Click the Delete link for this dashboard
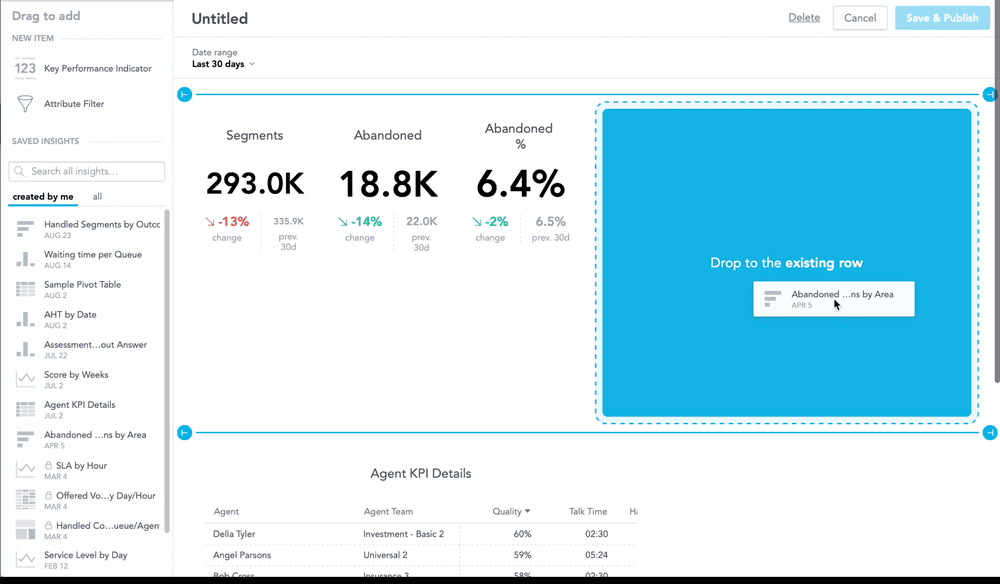The height and width of the screenshot is (584, 1000). pos(803,17)
